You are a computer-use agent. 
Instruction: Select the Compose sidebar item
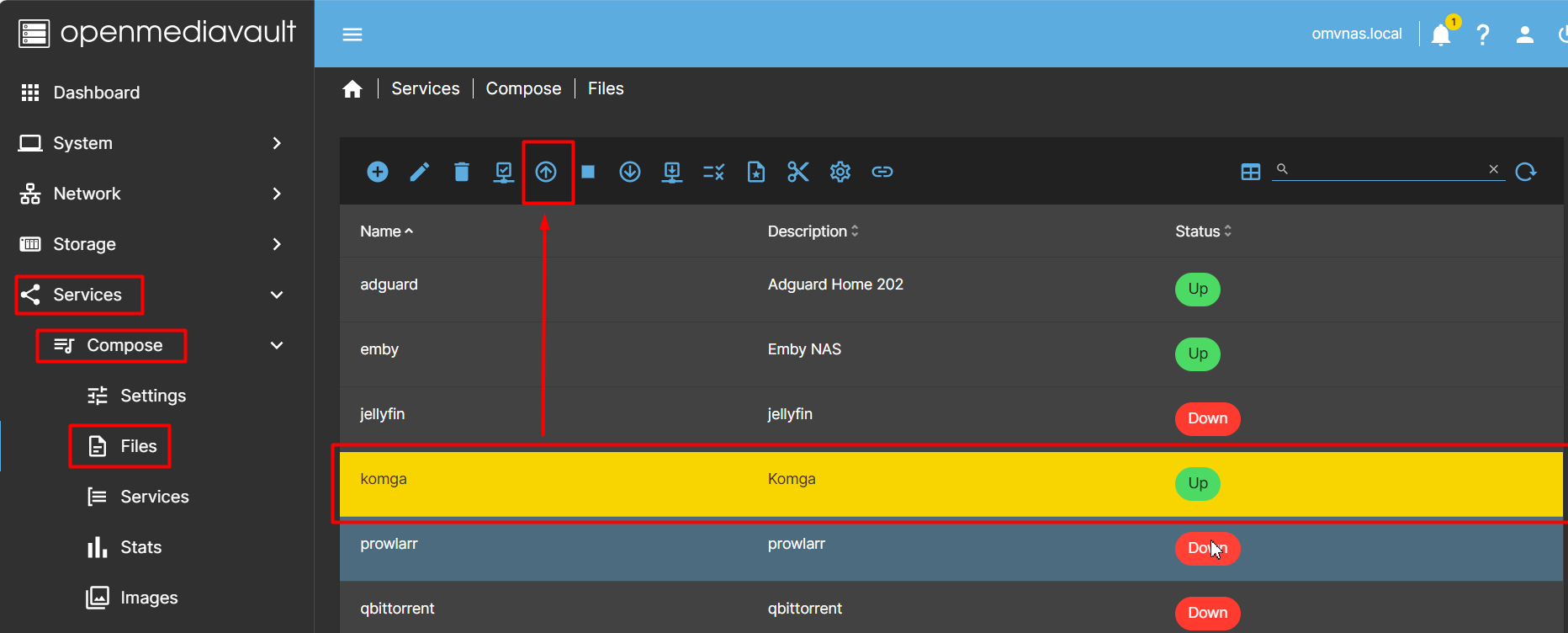(157, 345)
